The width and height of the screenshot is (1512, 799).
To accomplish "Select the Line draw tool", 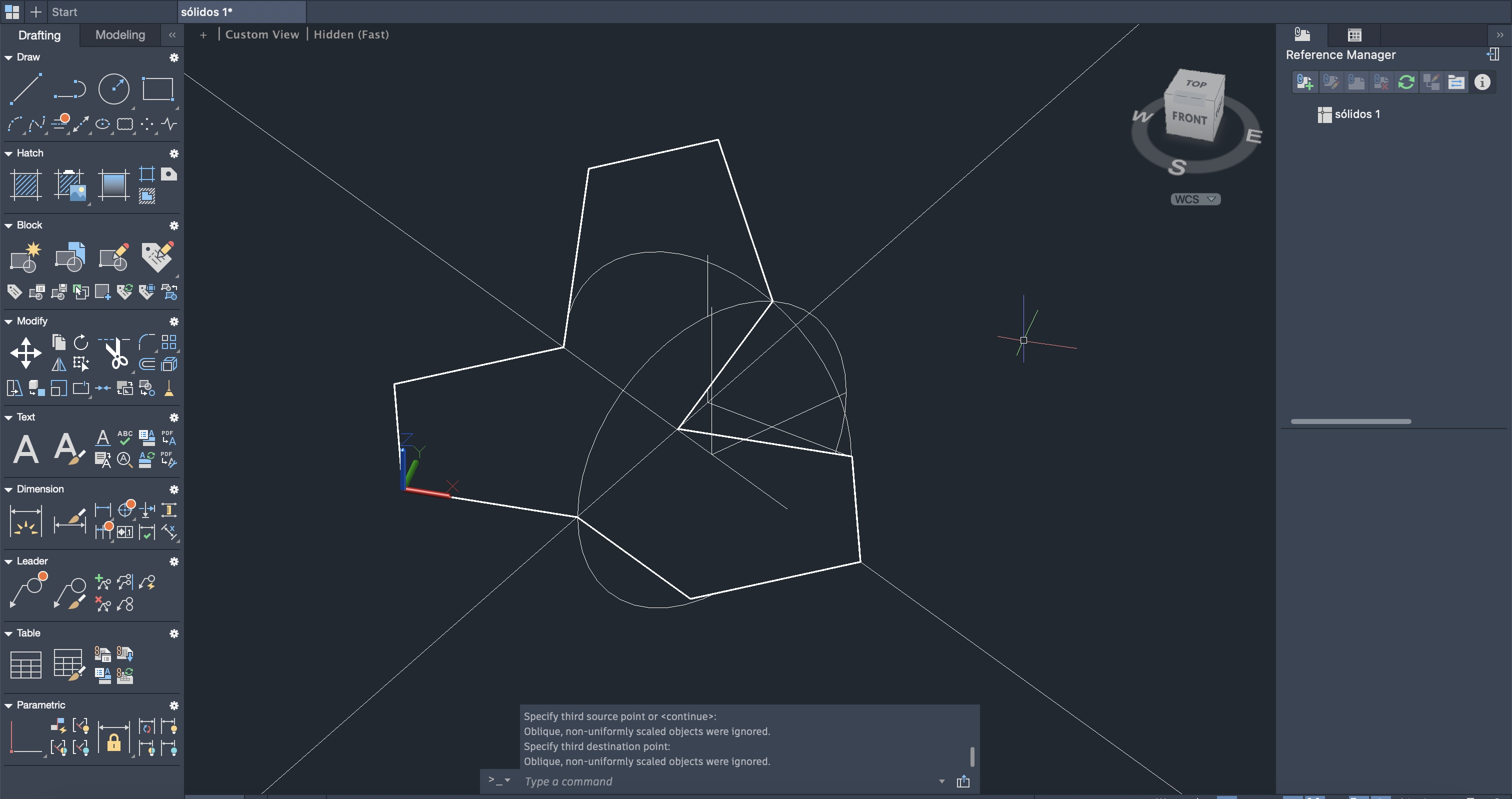I will 26,89.
